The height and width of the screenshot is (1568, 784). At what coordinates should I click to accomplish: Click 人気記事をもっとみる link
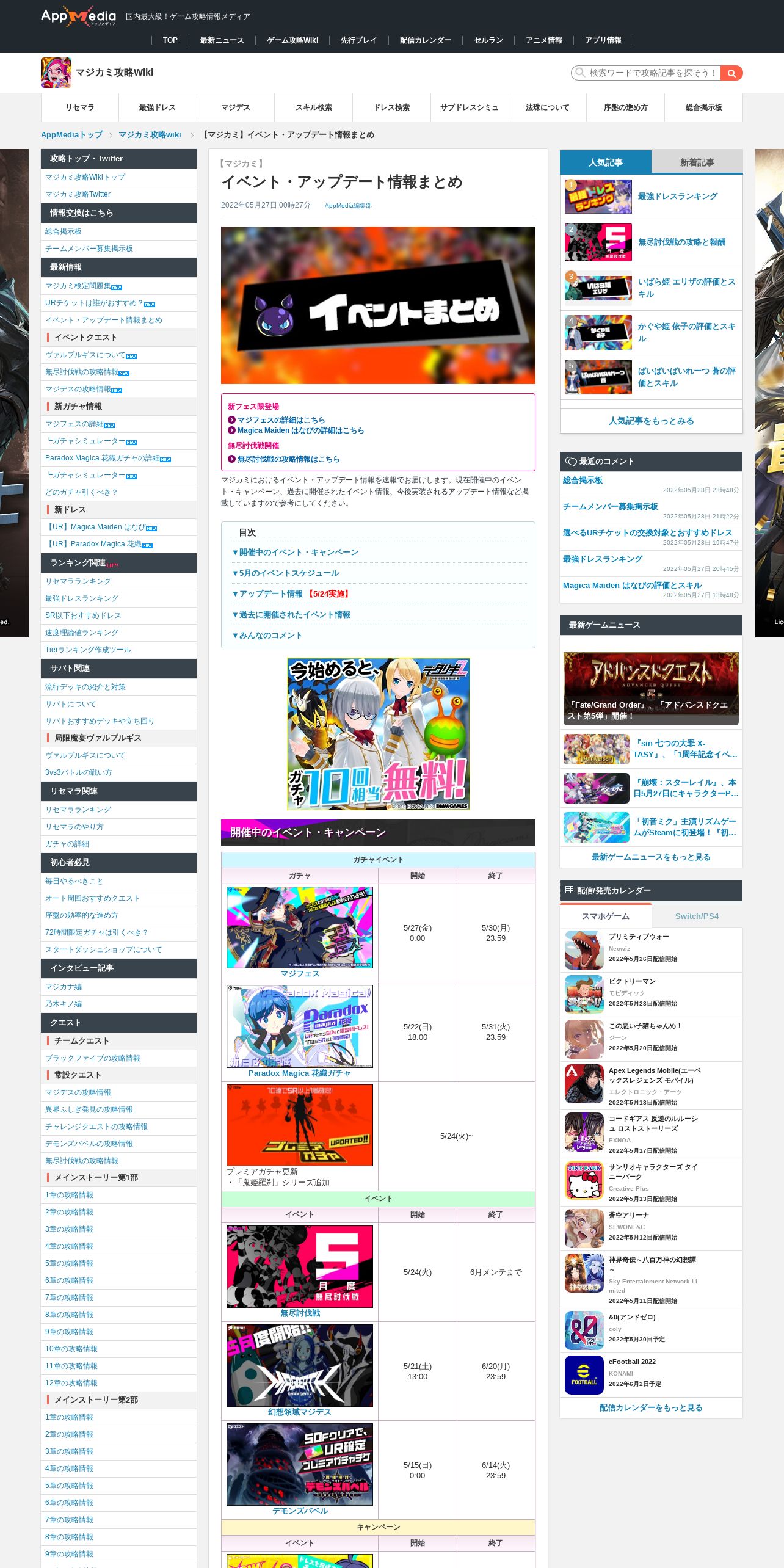click(651, 421)
